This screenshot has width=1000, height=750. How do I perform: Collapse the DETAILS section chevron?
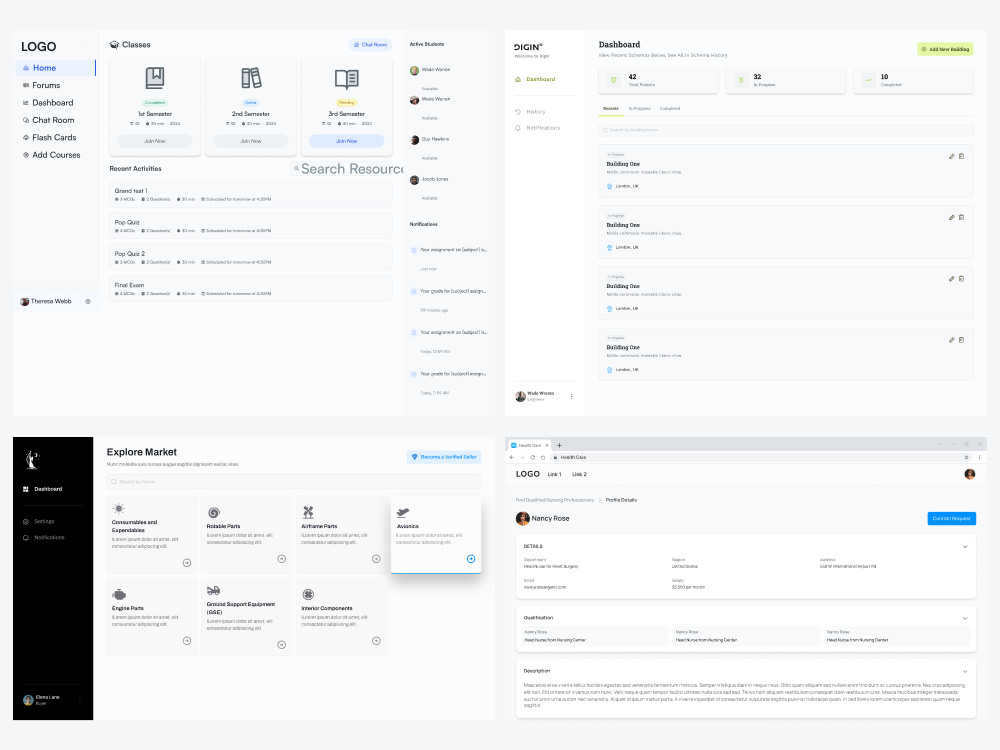coord(965,547)
